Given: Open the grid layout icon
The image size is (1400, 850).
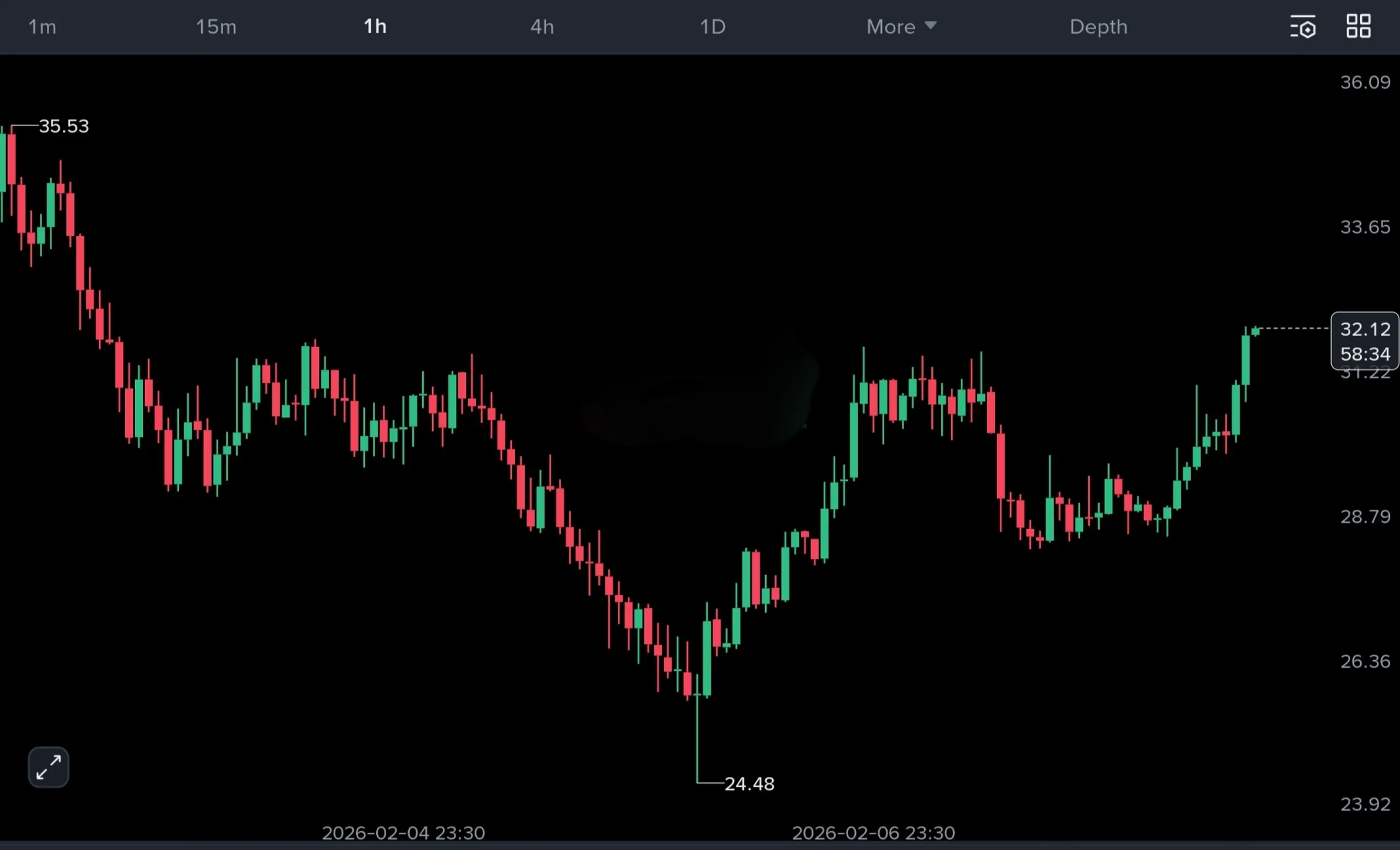Looking at the screenshot, I should pos(1358,27).
